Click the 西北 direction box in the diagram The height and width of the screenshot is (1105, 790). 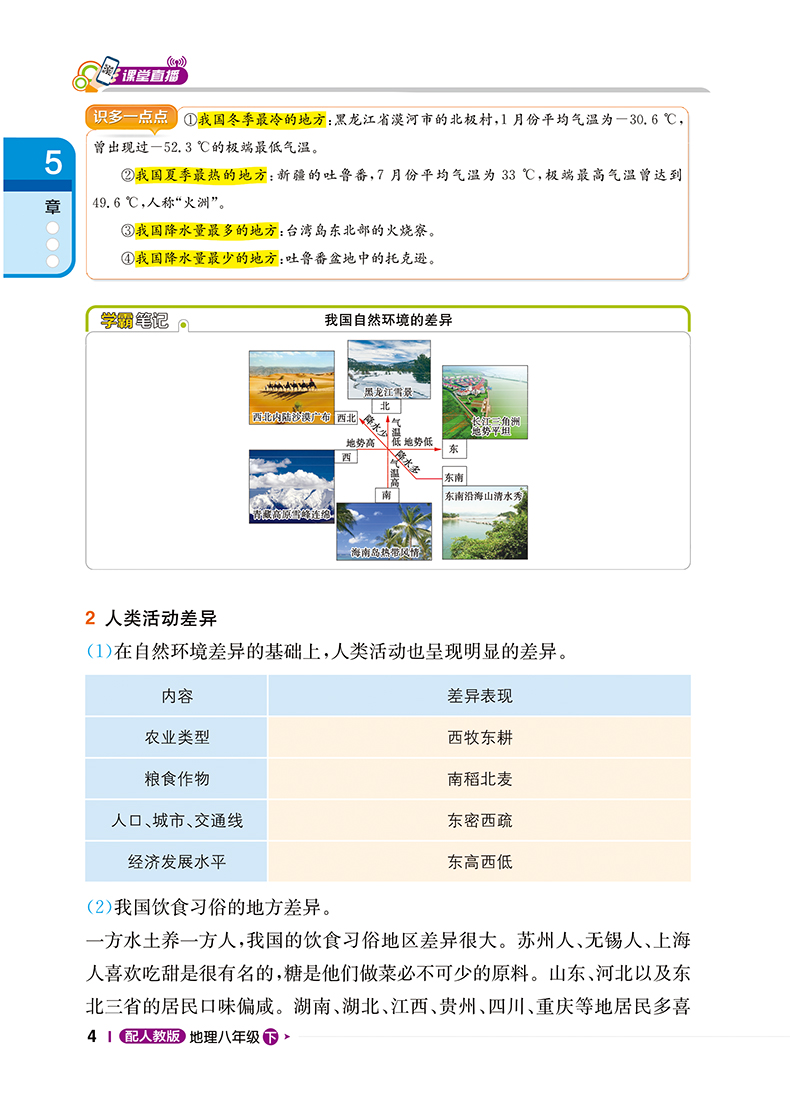point(346,418)
